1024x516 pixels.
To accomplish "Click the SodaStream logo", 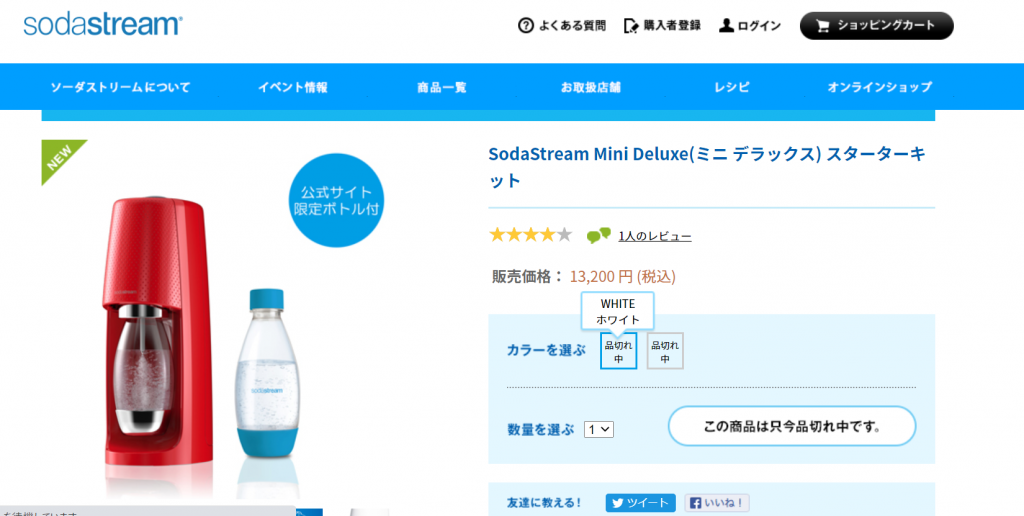I will [102, 25].
